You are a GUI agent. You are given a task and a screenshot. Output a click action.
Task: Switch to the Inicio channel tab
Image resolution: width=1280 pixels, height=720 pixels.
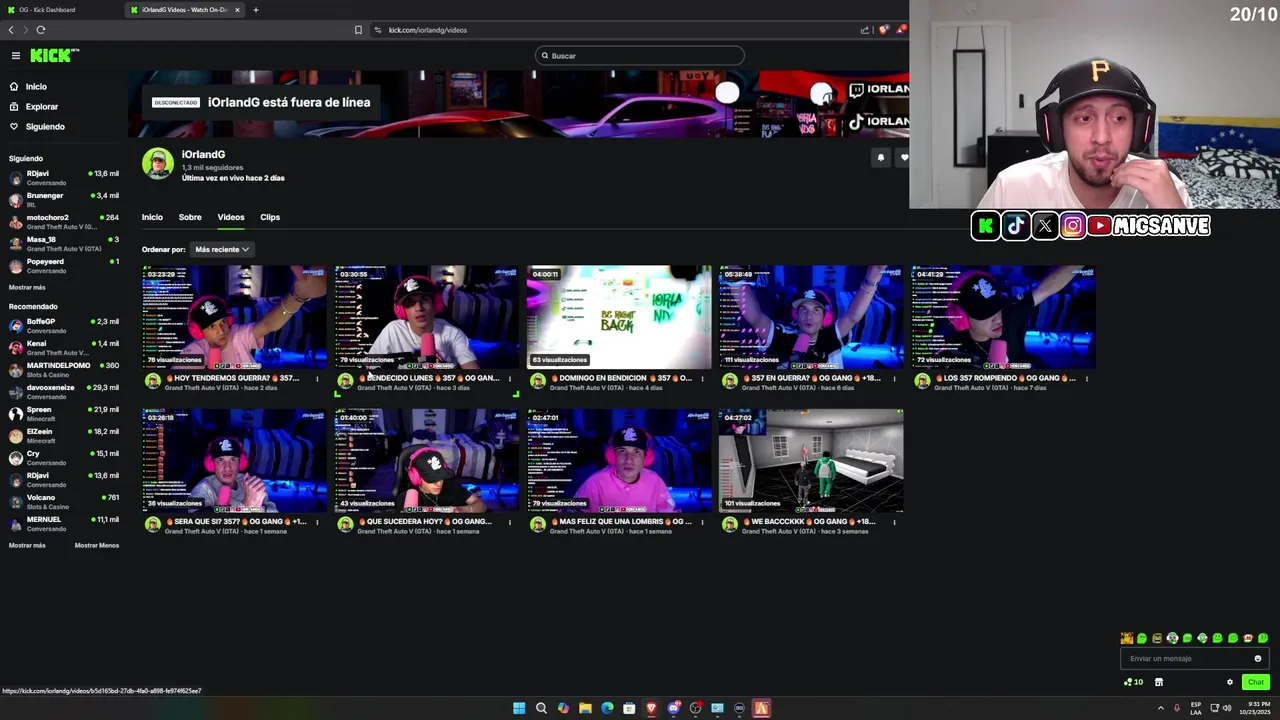click(x=152, y=217)
